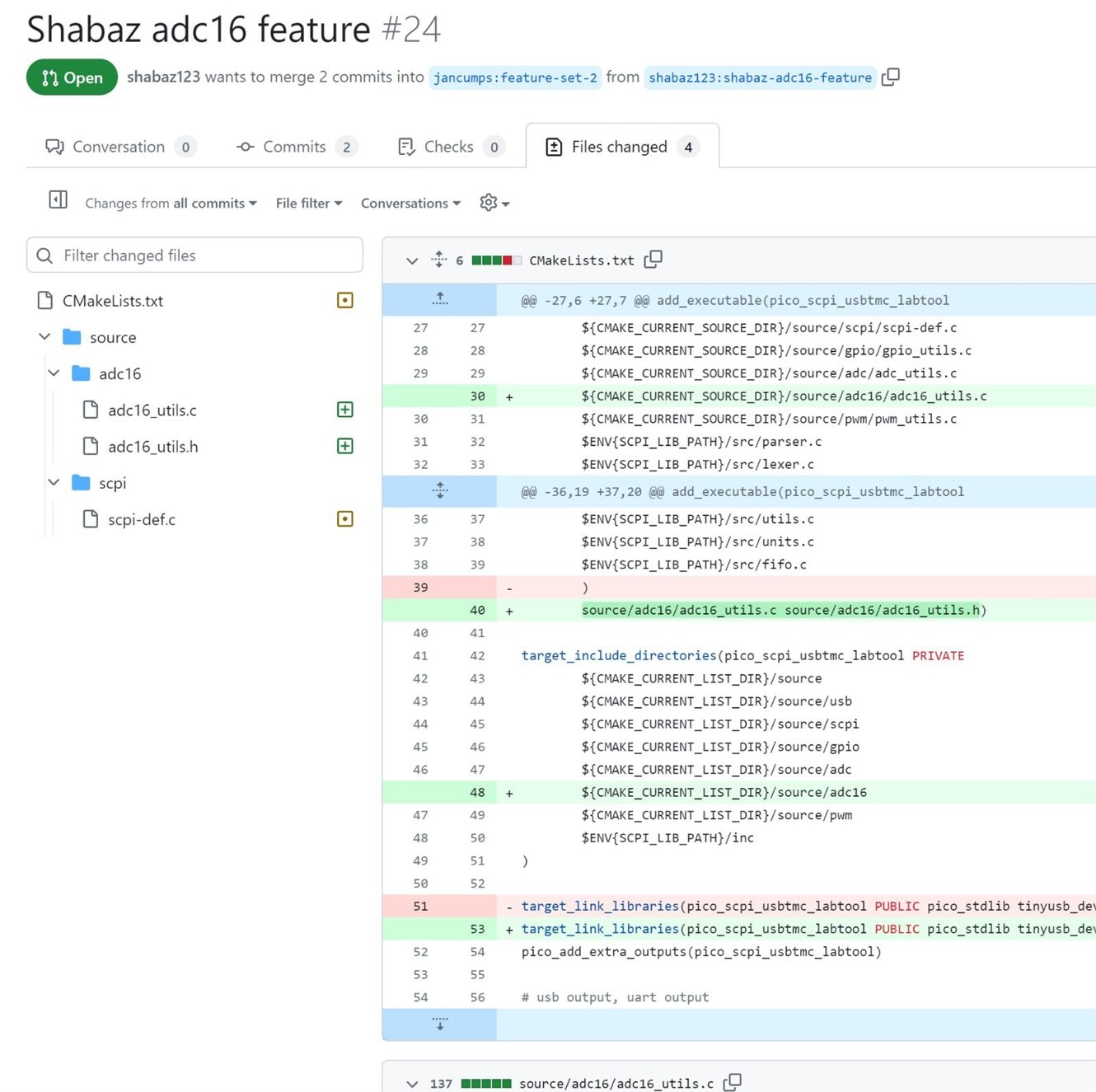Open Changes from all commits dropdown
The height and width of the screenshot is (1092, 1096).
coord(171,203)
